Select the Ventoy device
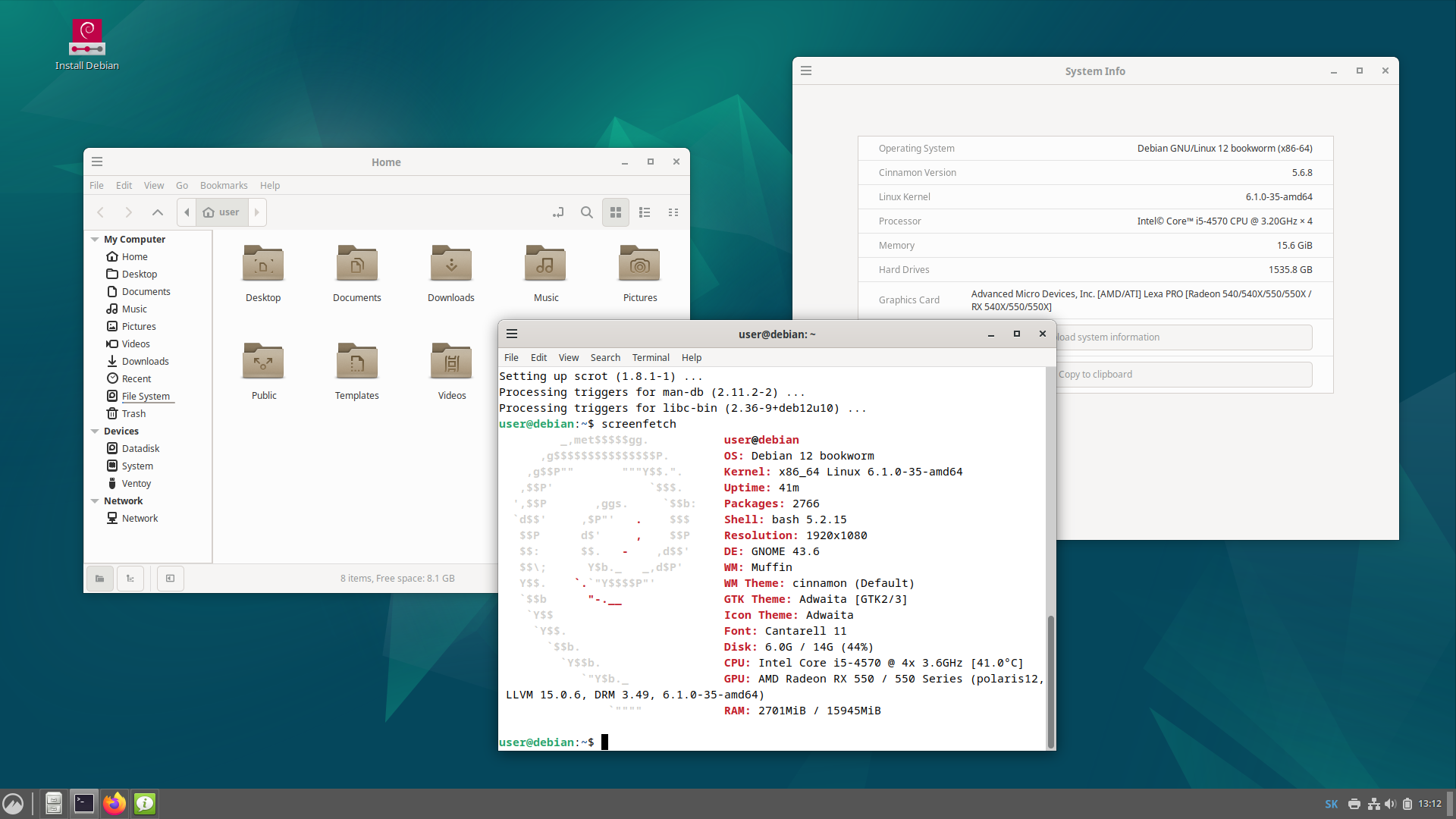This screenshot has width=1456, height=819. pos(136,484)
